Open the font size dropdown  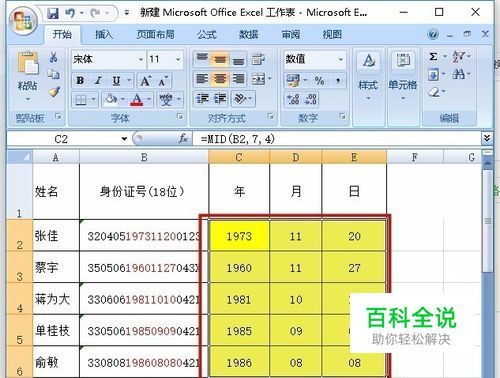click(x=178, y=59)
